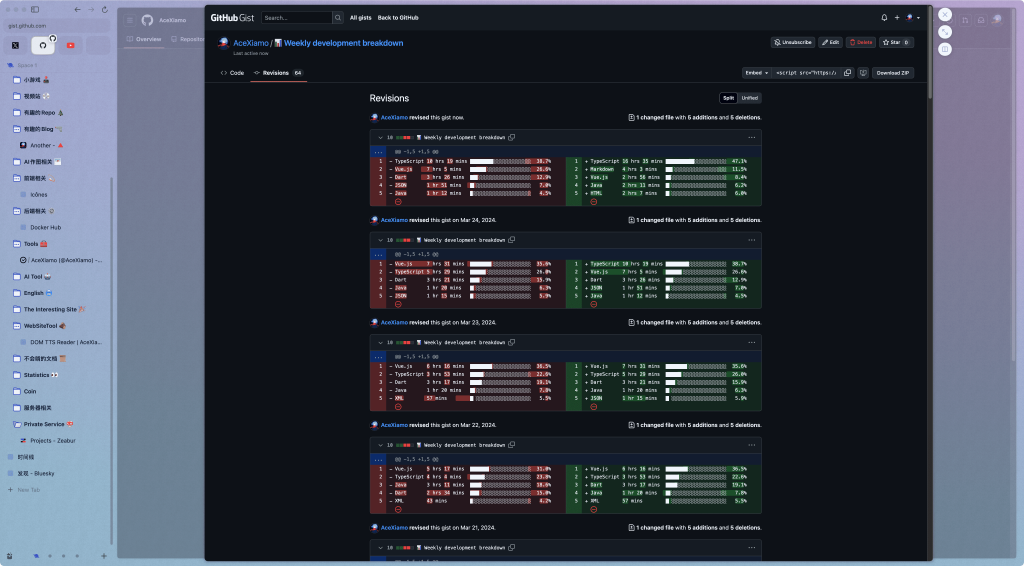Viewport: 1024px width, 566px height.
Task: Open the Revisions tab
Action: coord(275,73)
